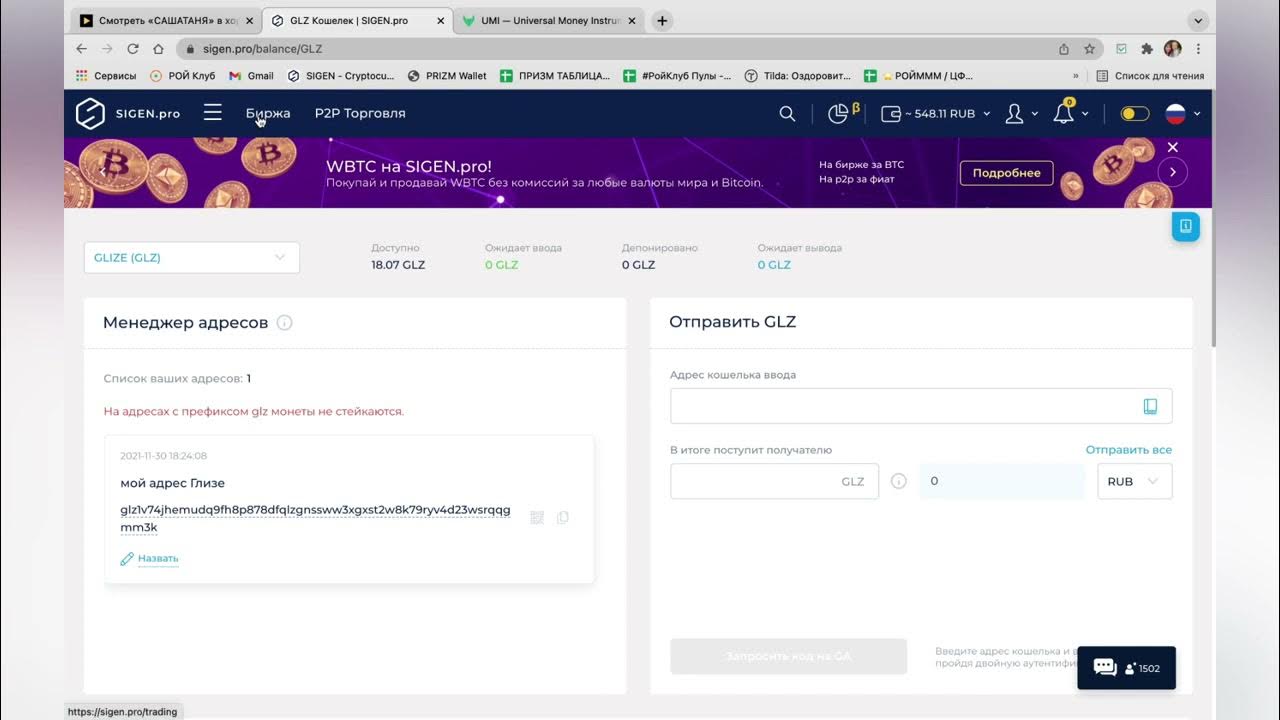
Task: Open the hamburger menu
Action: click(212, 113)
